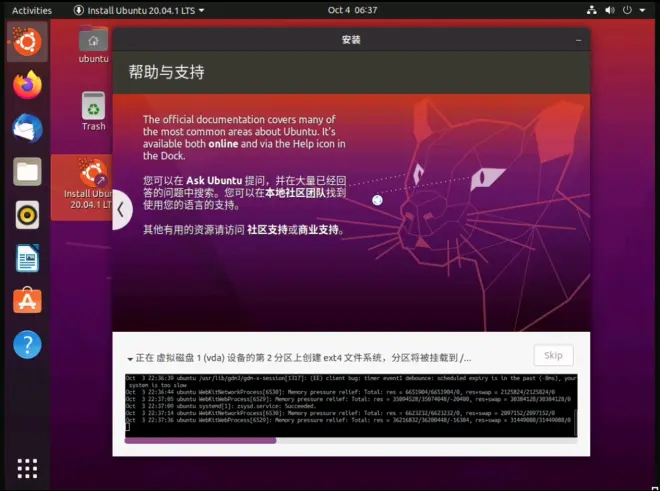Open Activities overview
660x491 pixels.
[32, 10]
